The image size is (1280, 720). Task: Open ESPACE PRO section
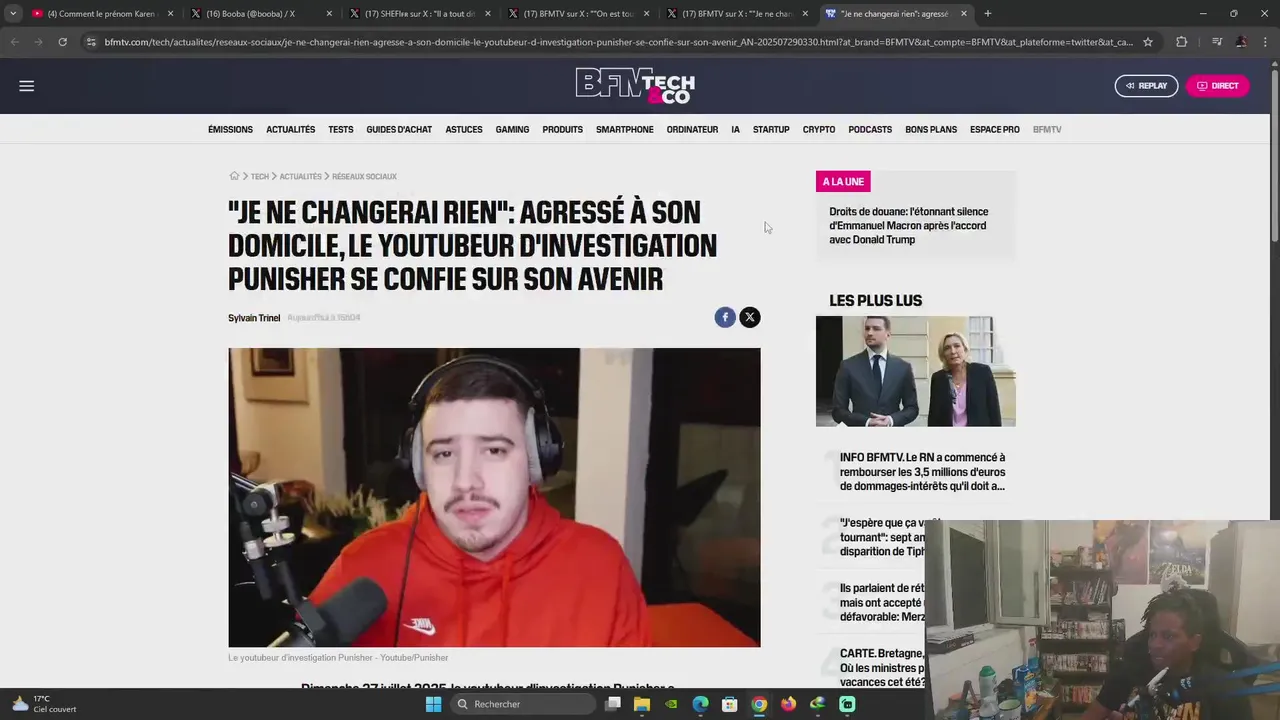coord(995,130)
